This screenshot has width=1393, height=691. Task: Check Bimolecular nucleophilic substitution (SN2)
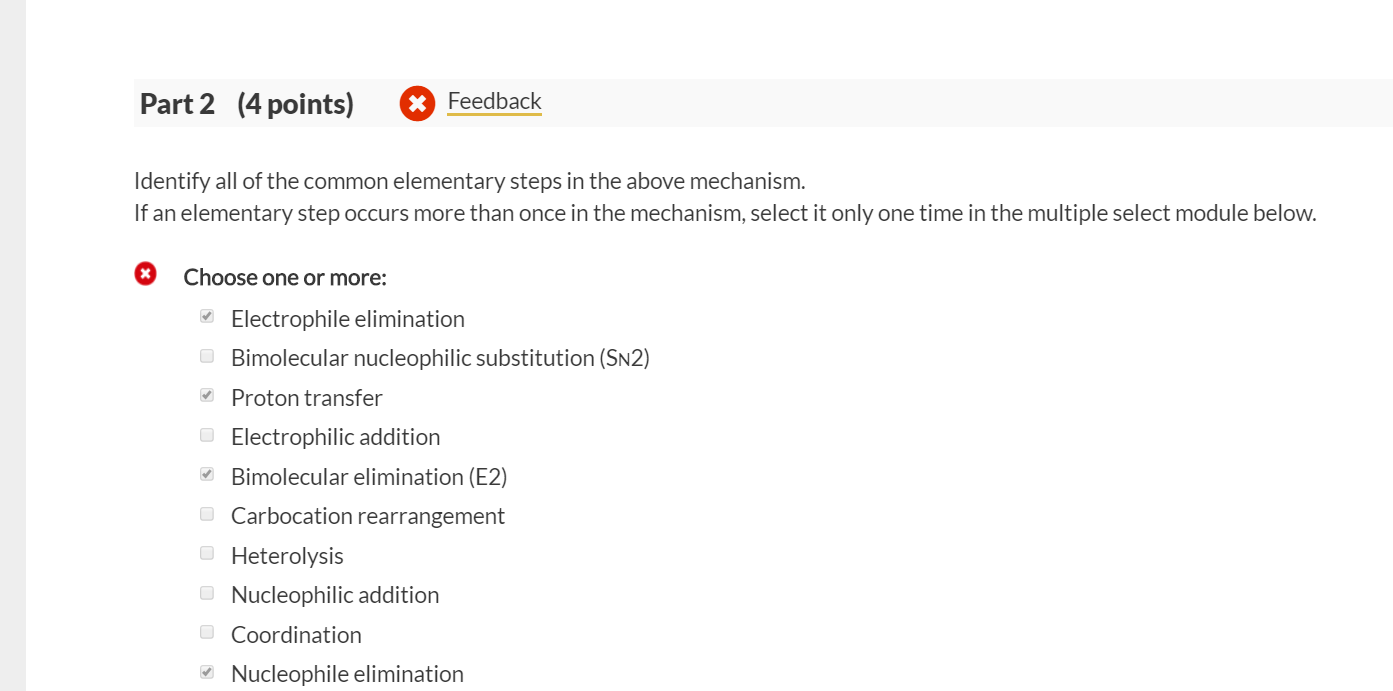pos(206,354)
